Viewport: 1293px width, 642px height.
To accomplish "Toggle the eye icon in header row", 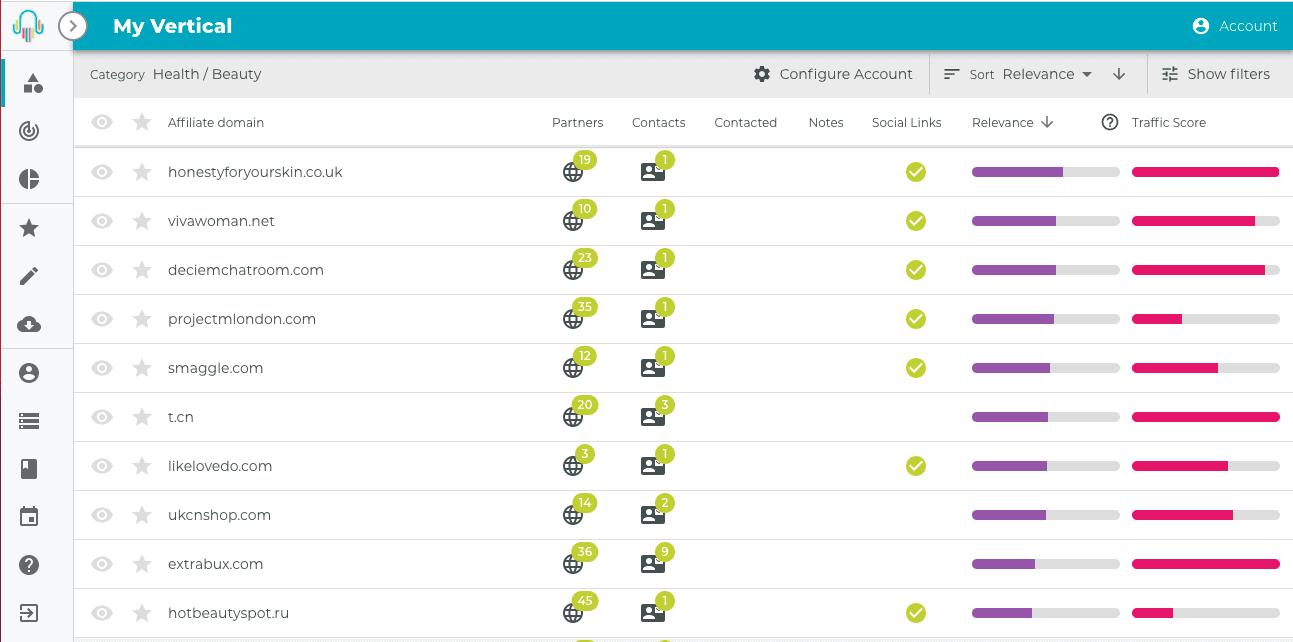I will point(102,122).
